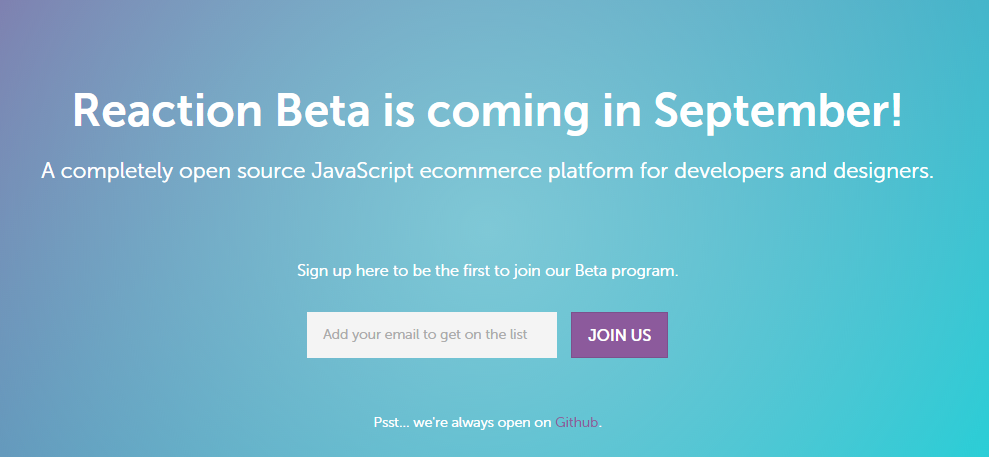This screenshot has width=989, height=457.
Task: Click the word "completely" in the subtitle
Action: (x=117, y=171)
